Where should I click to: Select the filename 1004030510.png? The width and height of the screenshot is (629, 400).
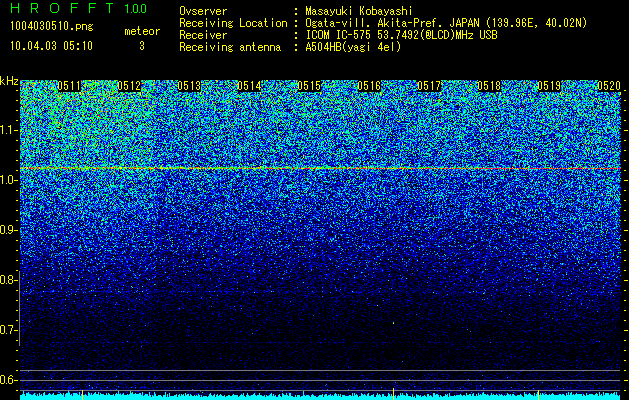point(52,26)
